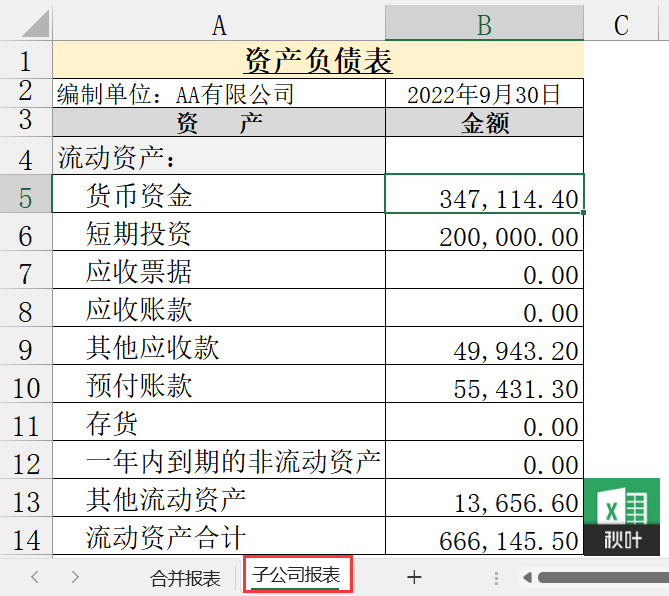Select row 14 header
The image size is (669, 596).
(26, 535)
